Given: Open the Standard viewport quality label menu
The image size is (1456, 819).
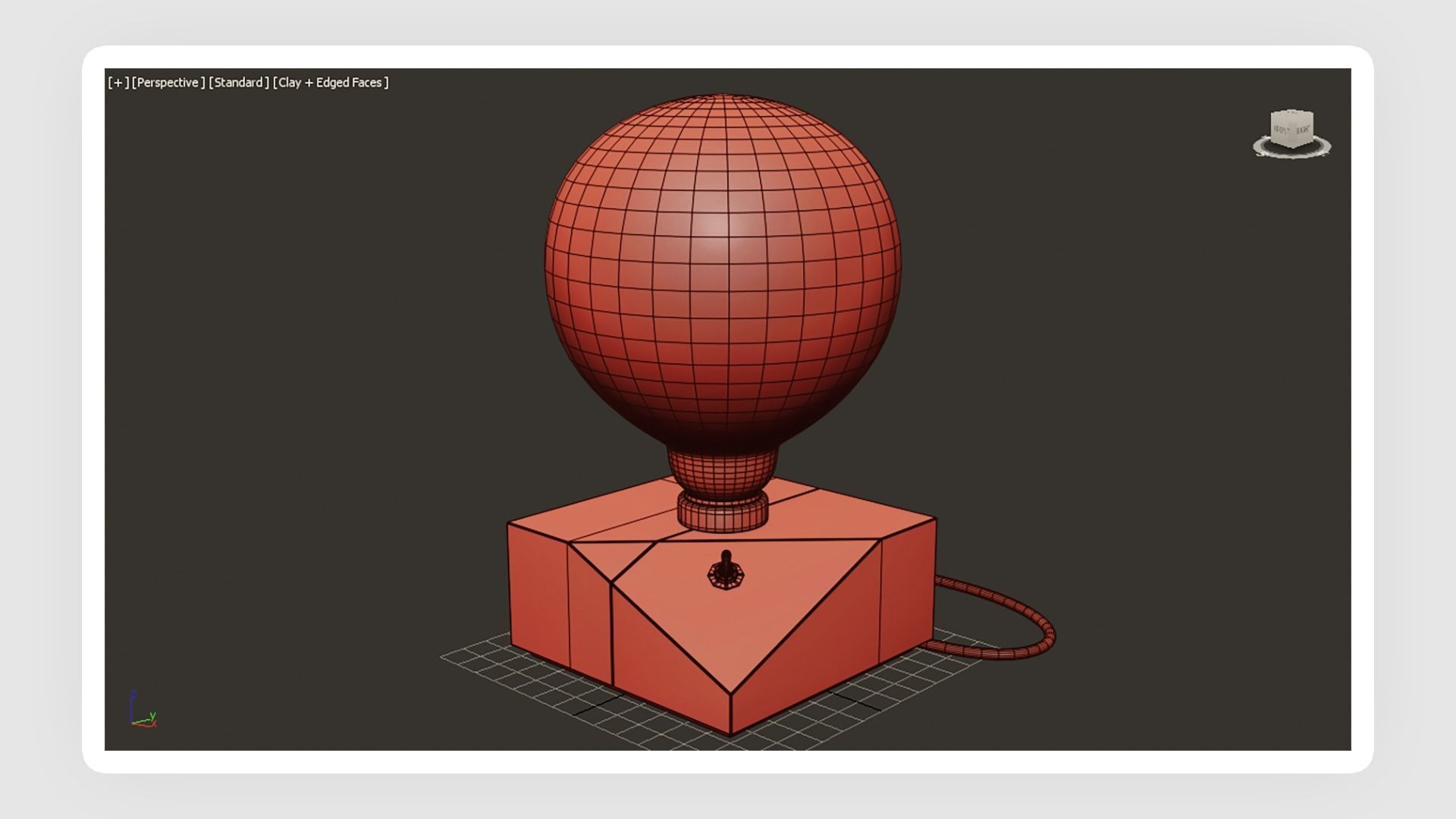Looking at the screenshot, I should coord(238,83).
